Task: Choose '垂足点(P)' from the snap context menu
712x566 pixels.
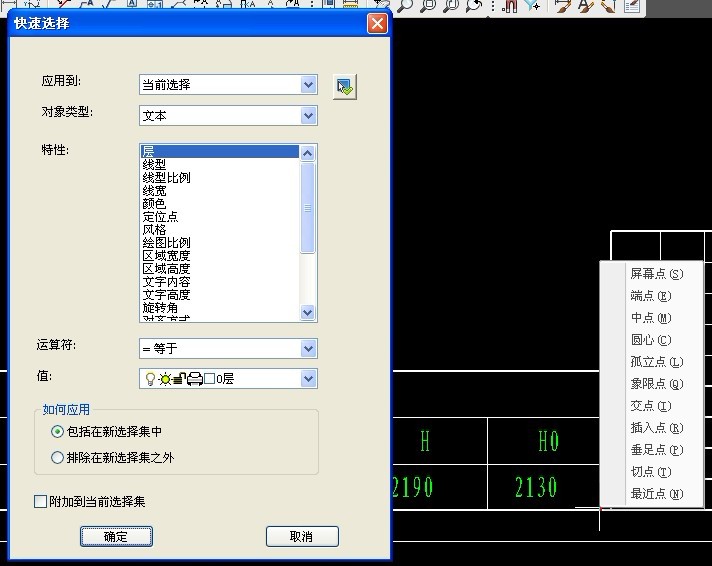Action: coord(656,450)
